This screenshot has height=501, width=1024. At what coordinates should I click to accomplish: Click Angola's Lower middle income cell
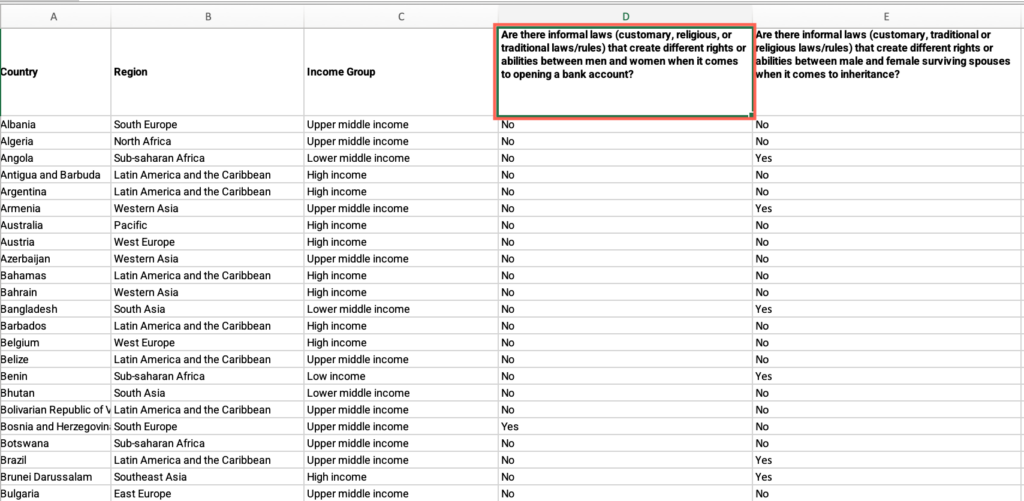coord(401,158)
